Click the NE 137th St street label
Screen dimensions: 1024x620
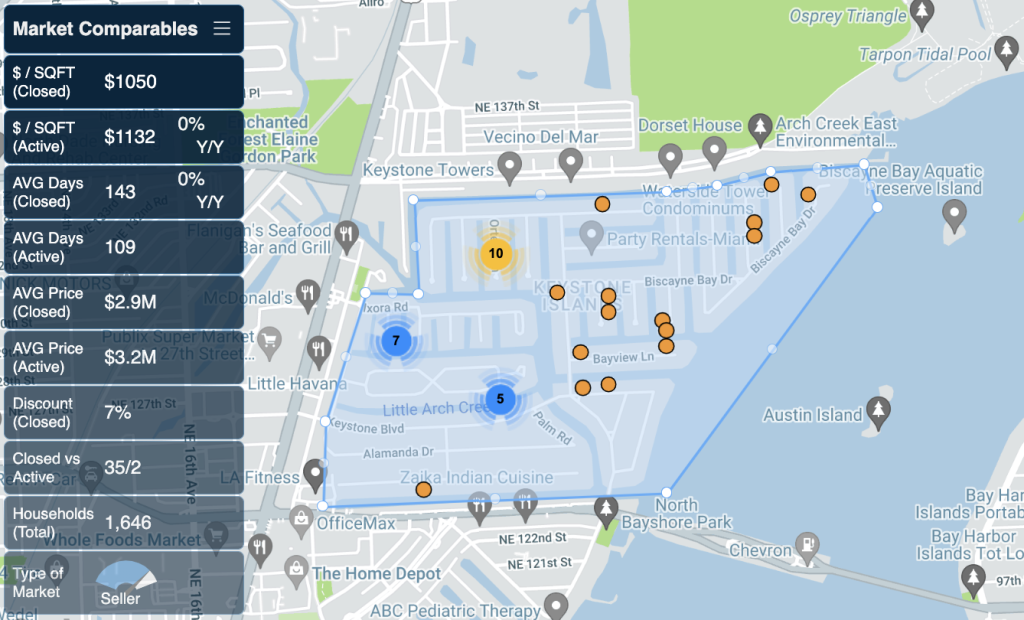(507, 106)
